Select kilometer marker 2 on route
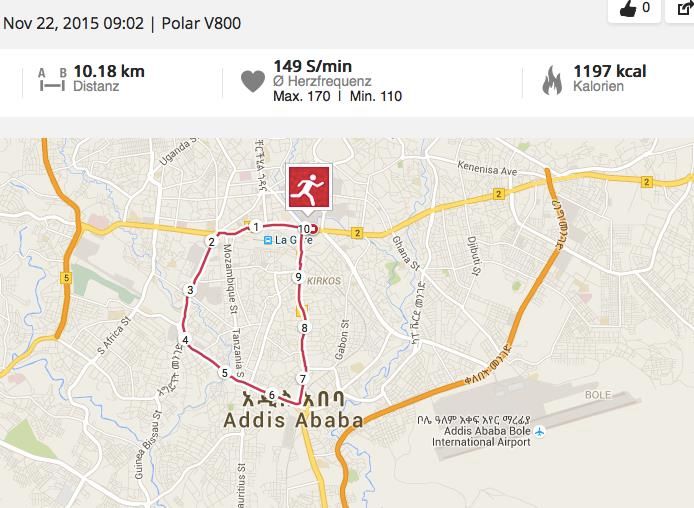This screenshot has width=694, height=508. point(212,242)
